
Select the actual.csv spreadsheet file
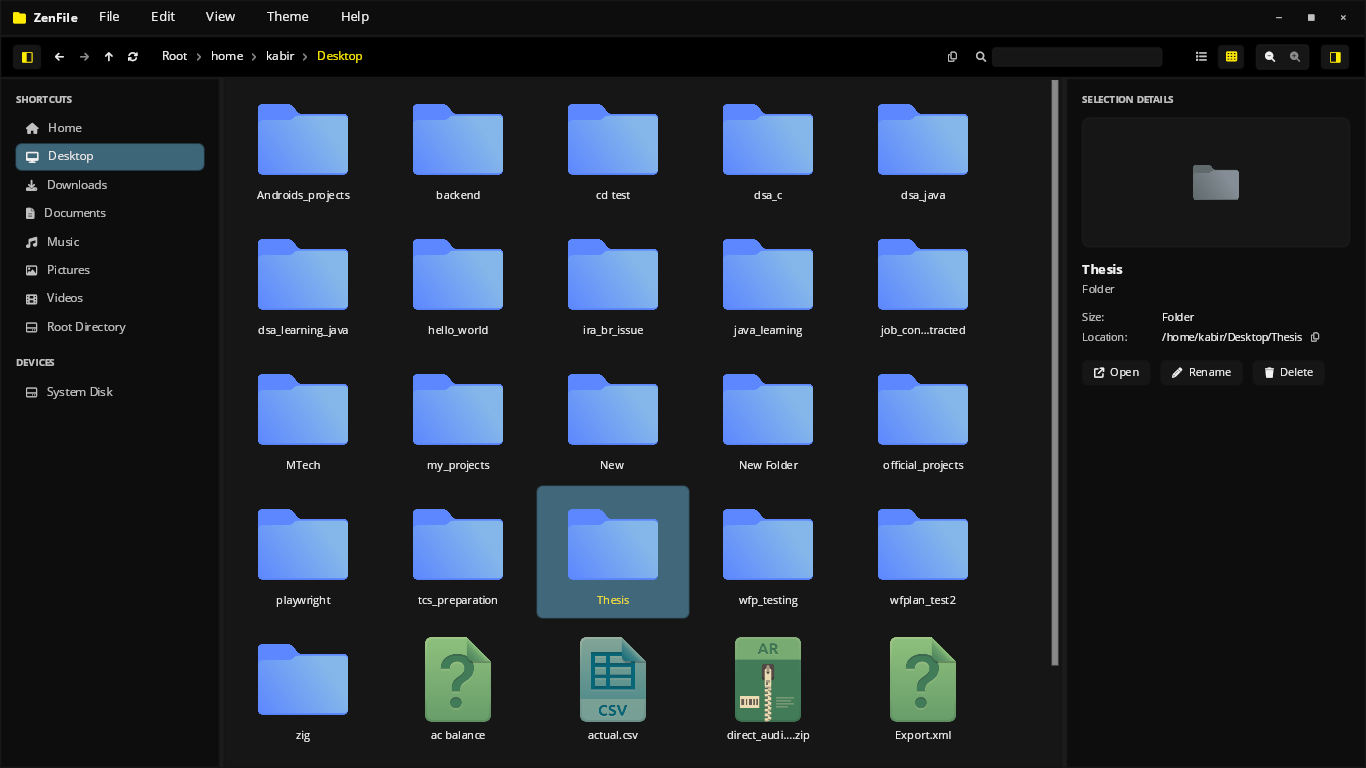tap(613, 688)
